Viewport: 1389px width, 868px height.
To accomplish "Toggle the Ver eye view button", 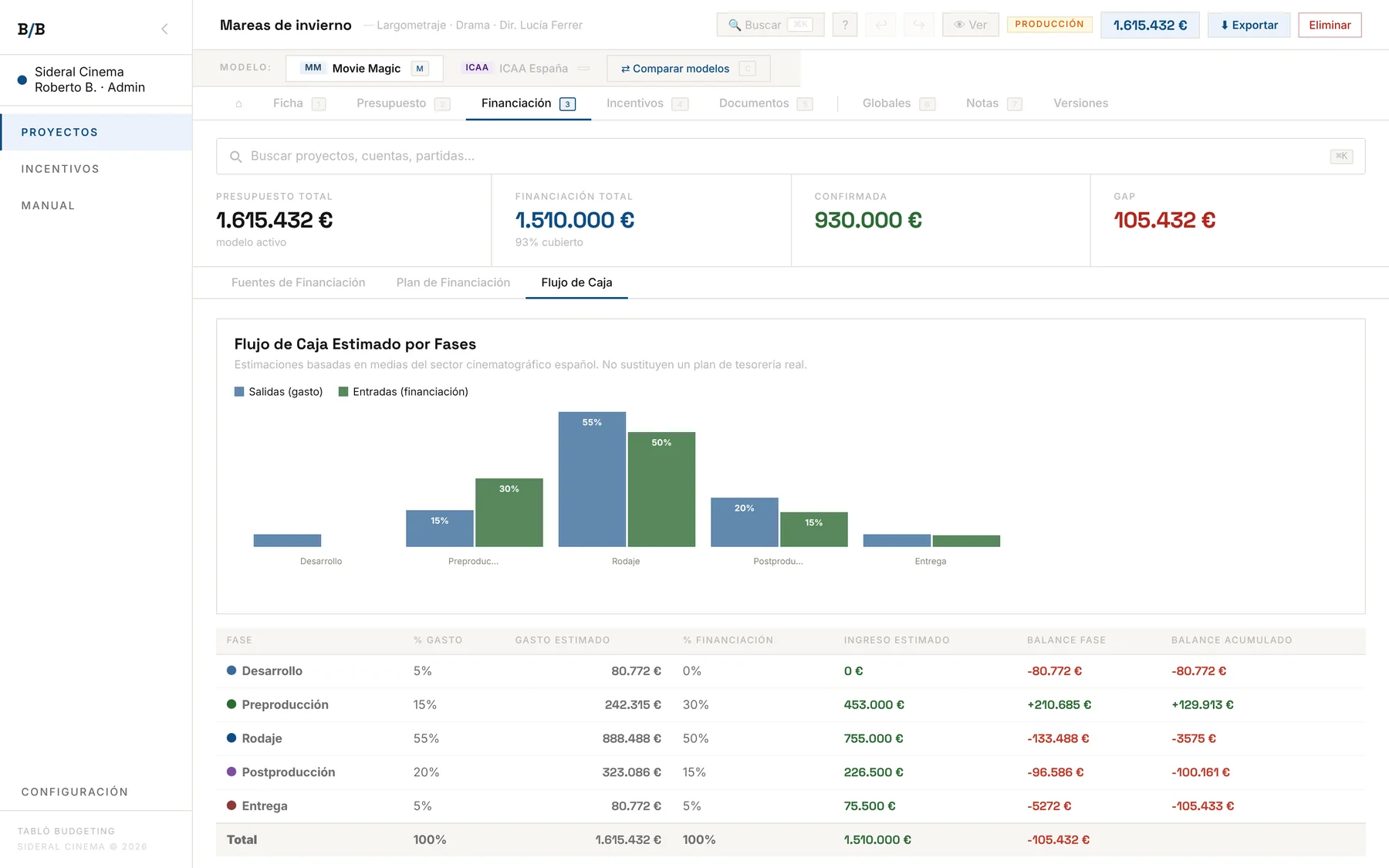I will 971,25.
